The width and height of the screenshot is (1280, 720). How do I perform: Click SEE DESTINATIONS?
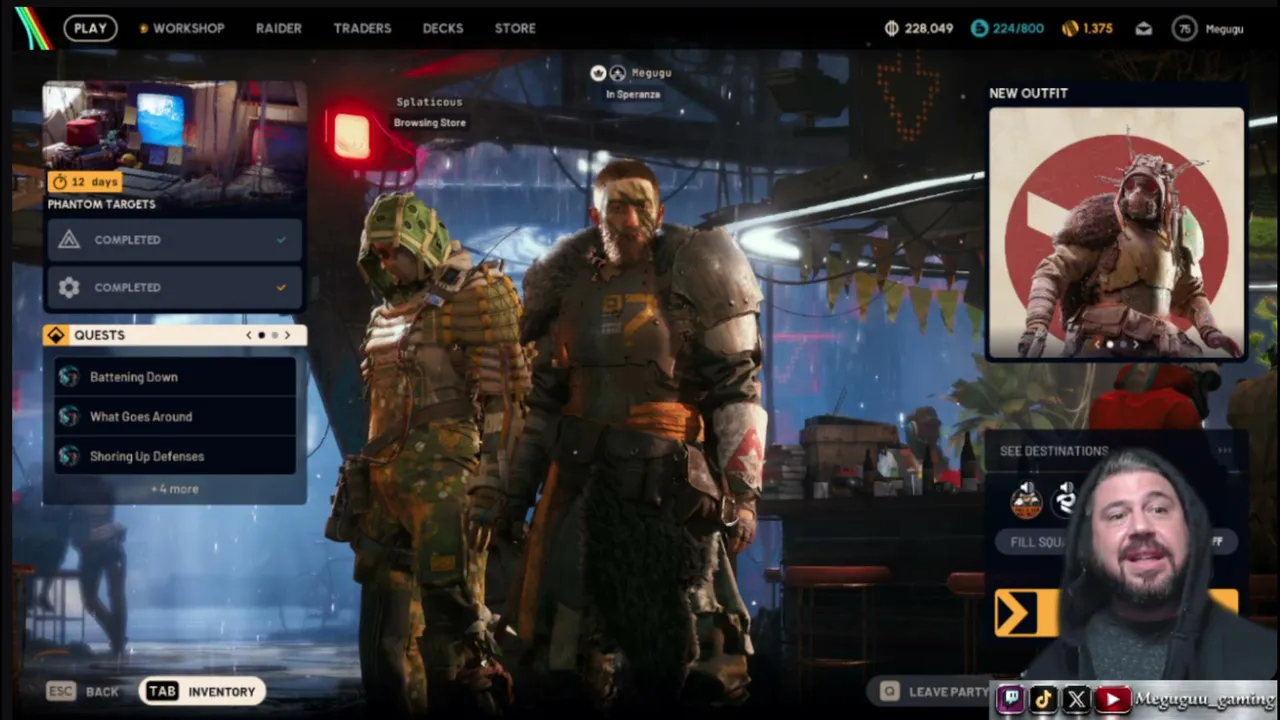(x=1054, y=451)
